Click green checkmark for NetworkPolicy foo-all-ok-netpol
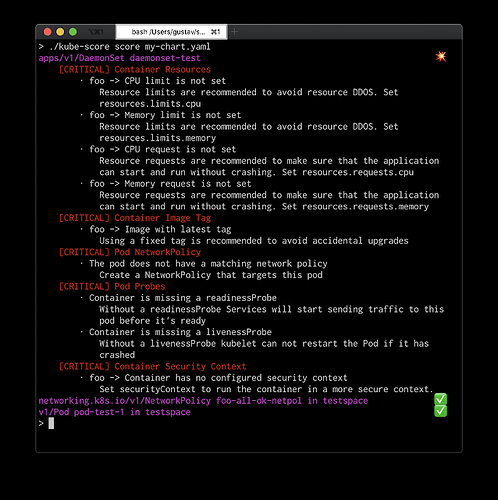The width and height of the screenshot is (498, 500). click(x=440, y=399)
